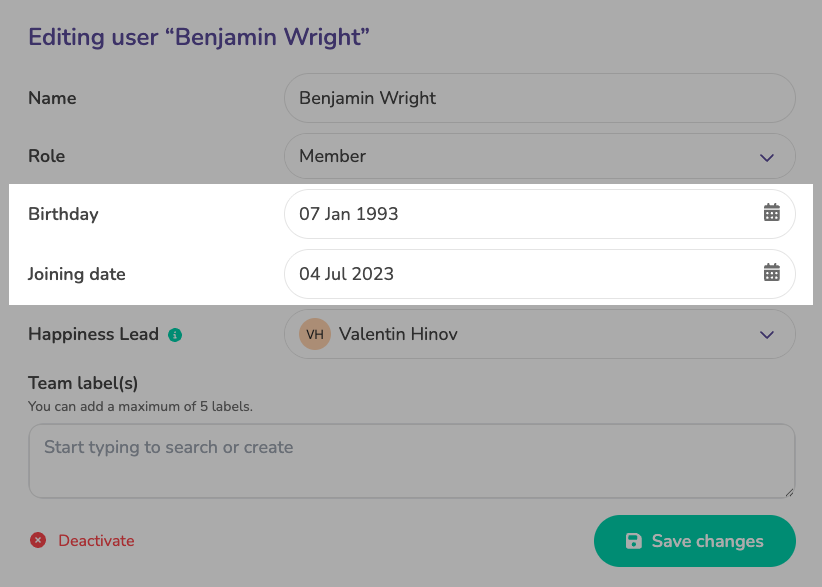The width and height of the screenshot is (822, 587).
Task: Click the floppy disk save icon
Action: tap(633, 541)
